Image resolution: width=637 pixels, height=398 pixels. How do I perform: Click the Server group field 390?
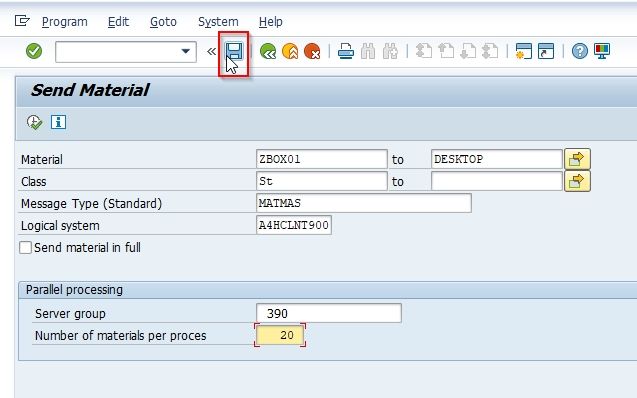pyautogui.click(x=329, y=313)
